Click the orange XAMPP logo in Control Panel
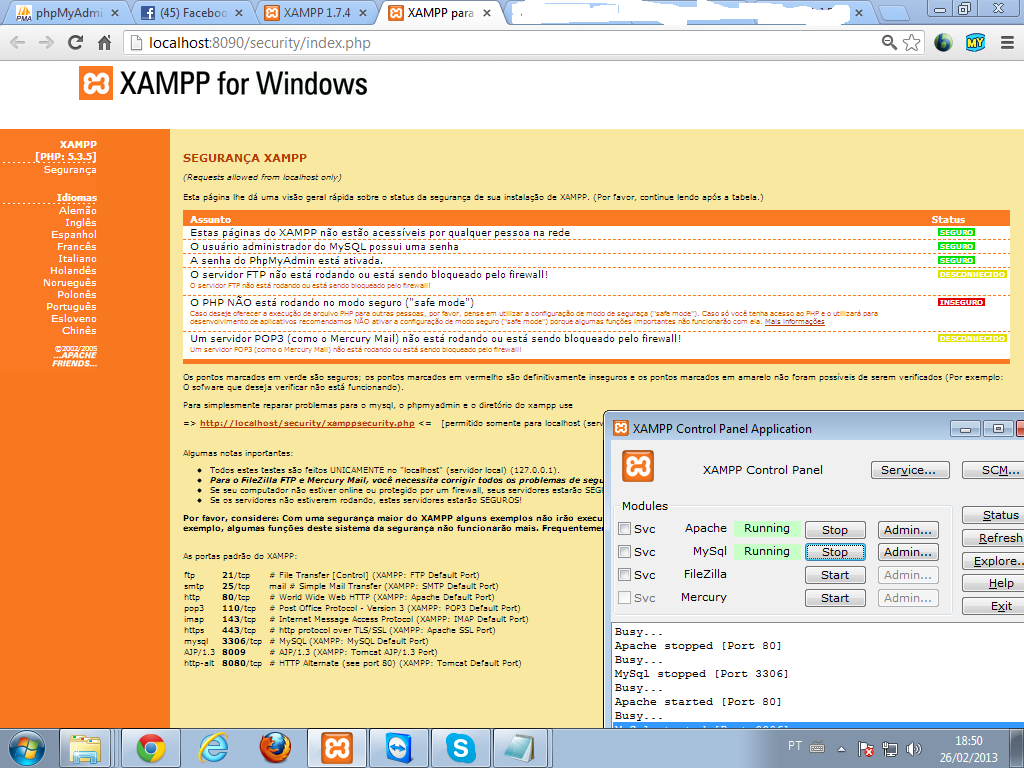The image size is (1024, 768). [637, 466]
